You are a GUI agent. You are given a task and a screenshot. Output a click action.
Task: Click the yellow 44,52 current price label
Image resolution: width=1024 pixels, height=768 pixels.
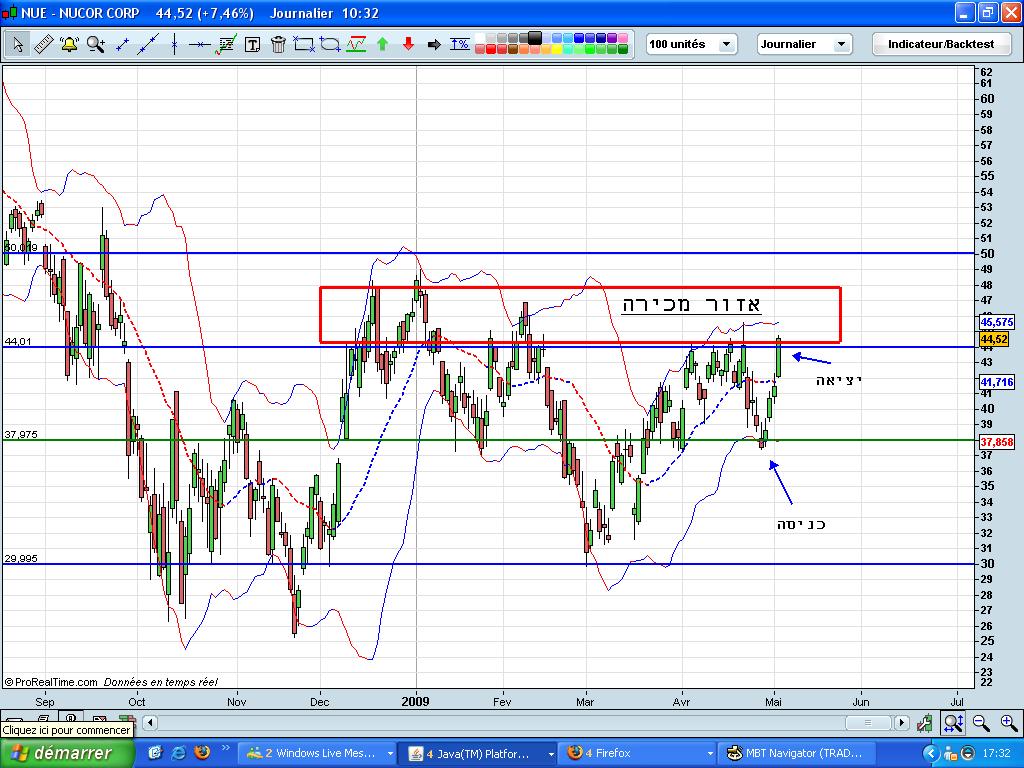[x=994, y=339]
